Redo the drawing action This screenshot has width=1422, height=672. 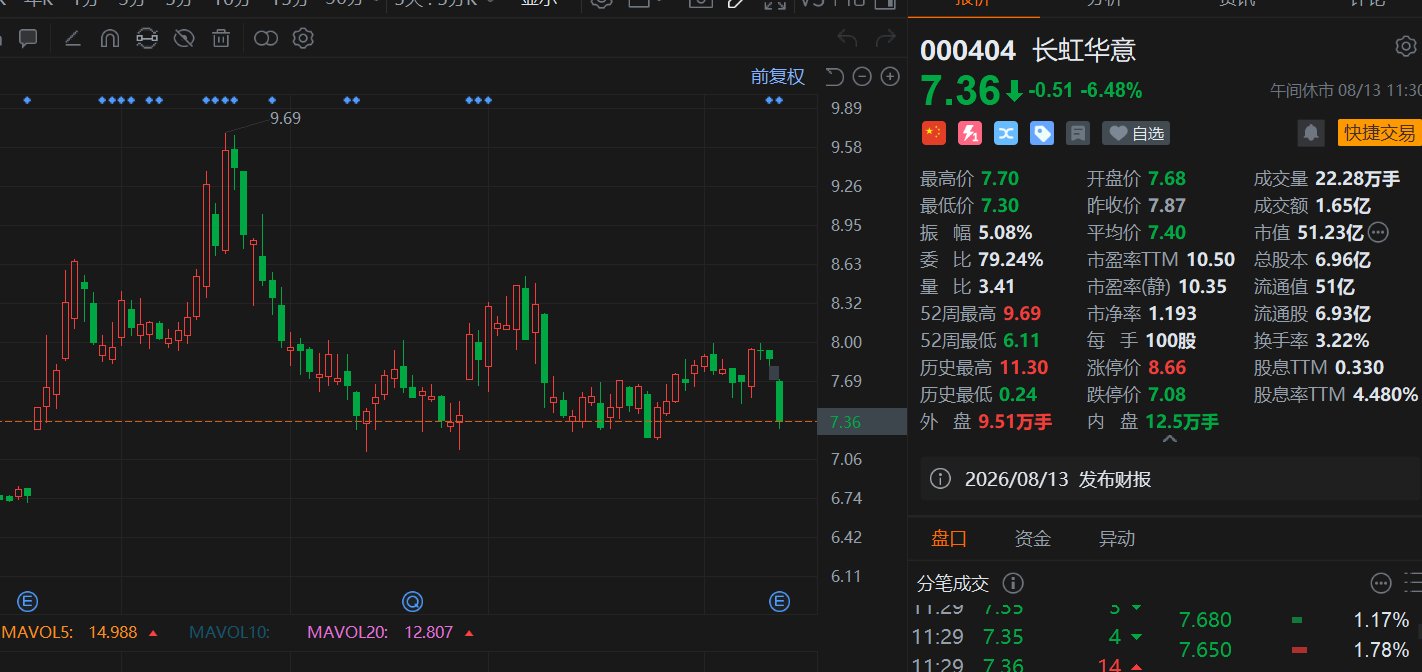click(885, 39)
